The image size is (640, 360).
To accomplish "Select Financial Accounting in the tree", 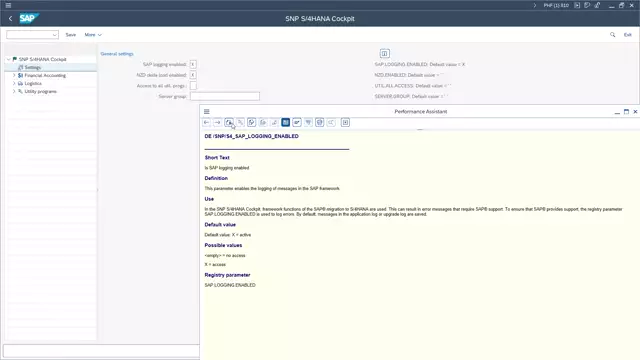I will click(x=45, y=76).
